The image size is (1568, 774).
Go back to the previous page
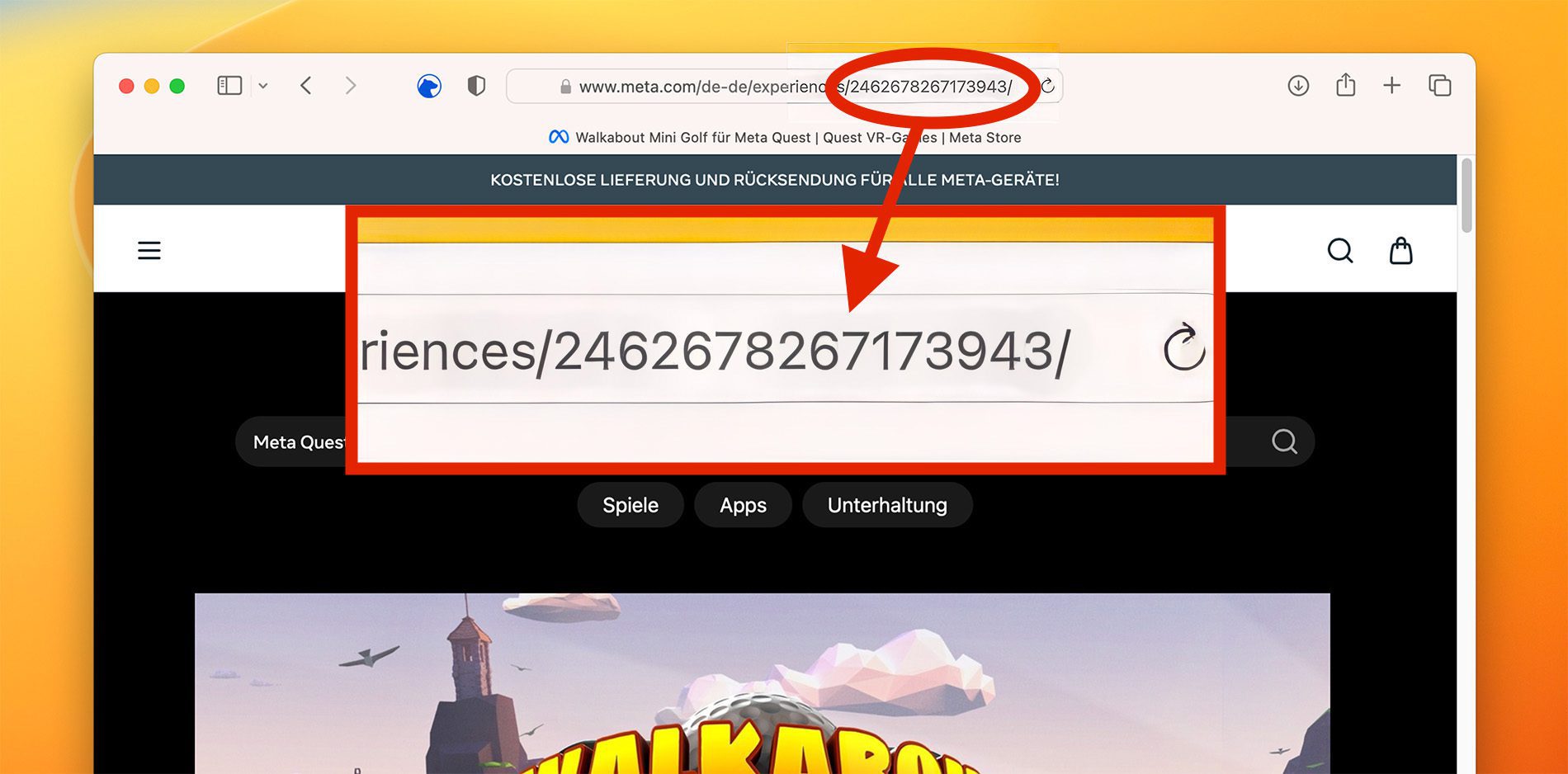click(x=306, y=86)
